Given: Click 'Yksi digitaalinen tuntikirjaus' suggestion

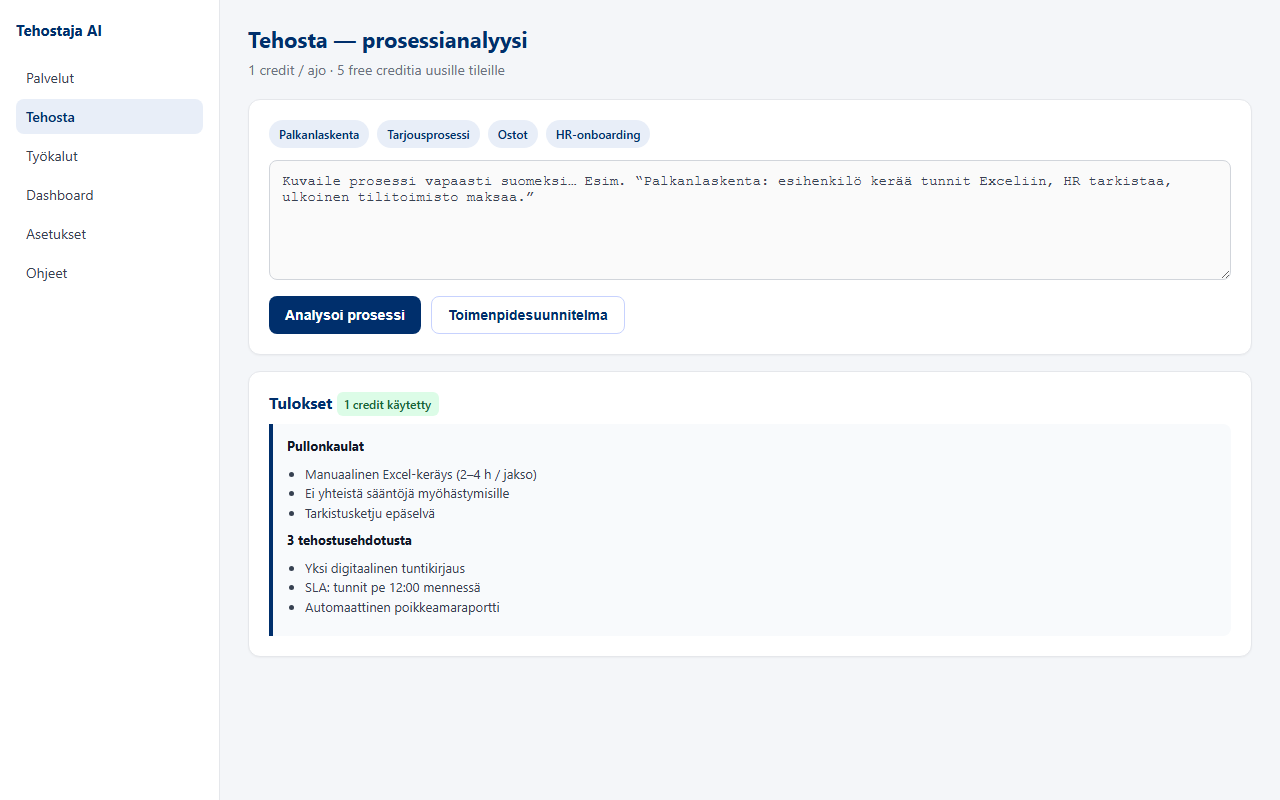Looking at the screenshot, I should point(385,569).
